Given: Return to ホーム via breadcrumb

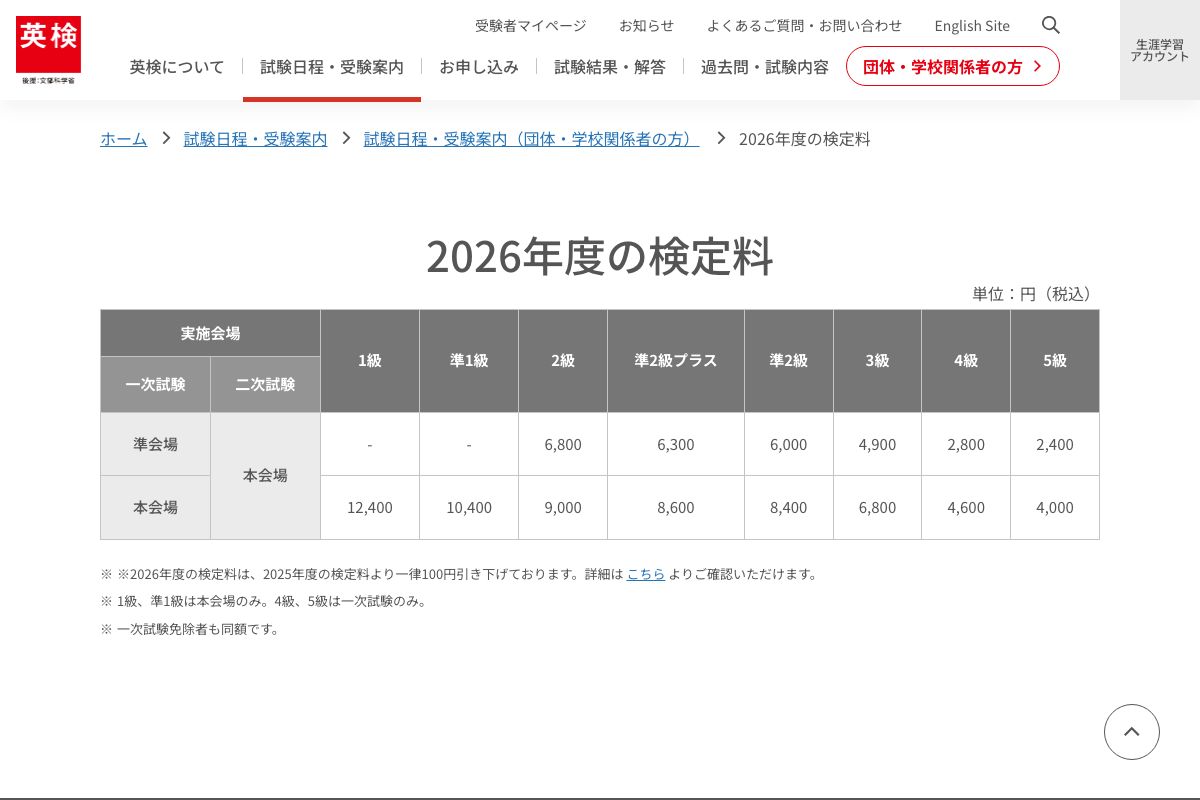Looking at the screenshot, I should pyautogui.click(x=123, y=139).
